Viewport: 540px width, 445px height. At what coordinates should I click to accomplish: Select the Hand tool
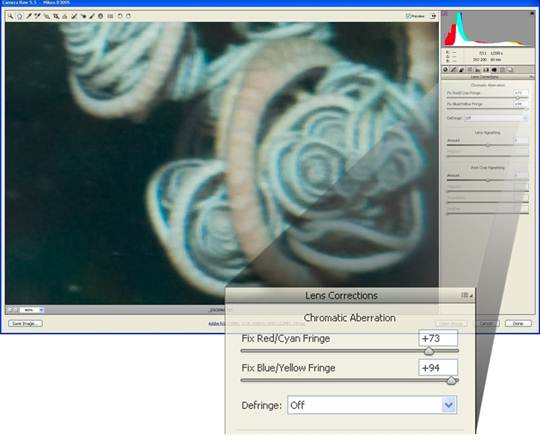pos(19,16)
